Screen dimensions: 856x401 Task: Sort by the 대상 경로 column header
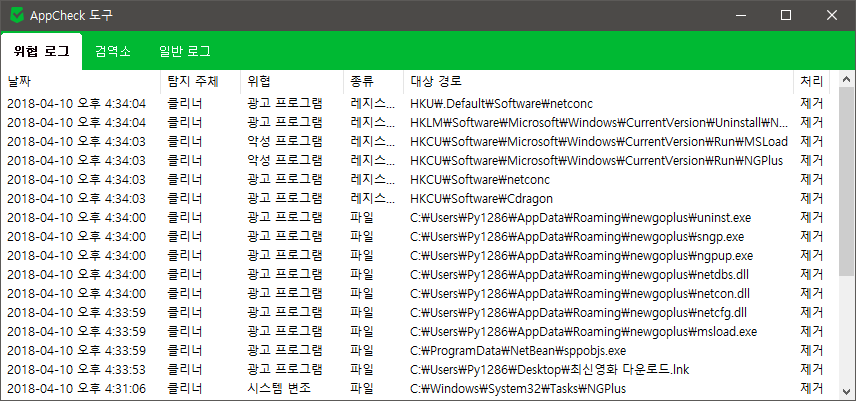click(x=598, y=81)
